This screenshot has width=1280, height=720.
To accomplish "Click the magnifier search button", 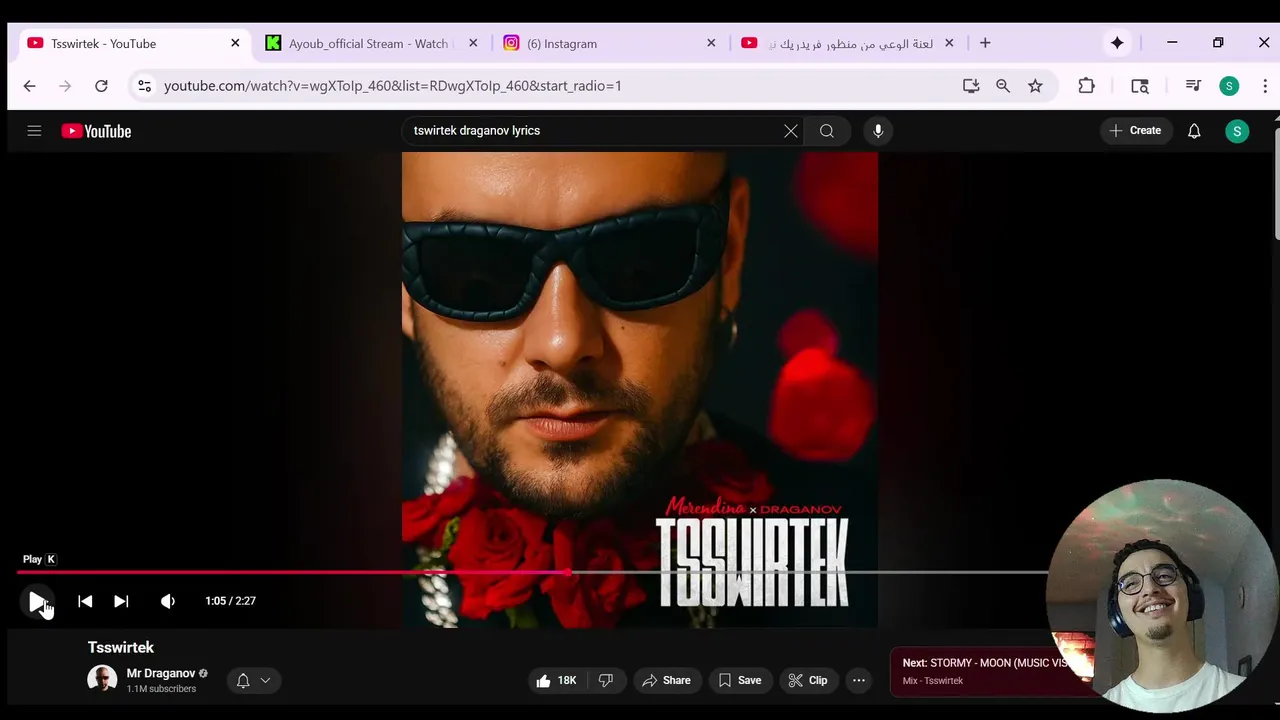I will [827, 131].
